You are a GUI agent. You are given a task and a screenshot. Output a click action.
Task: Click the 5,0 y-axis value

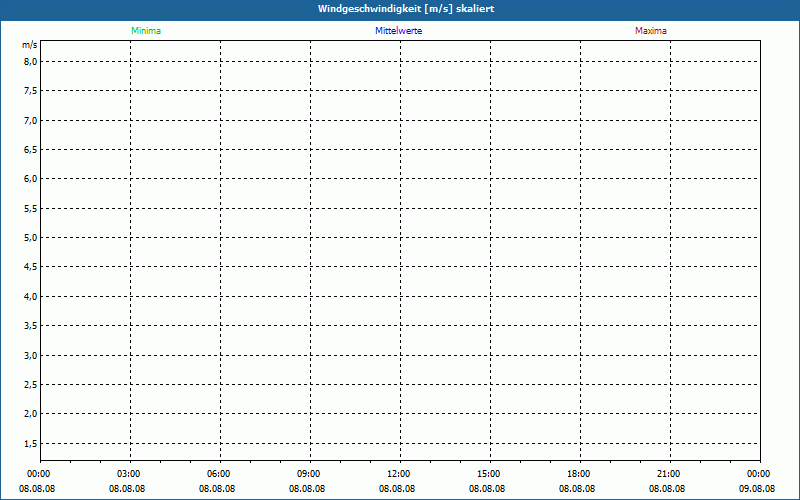[31, 237]
